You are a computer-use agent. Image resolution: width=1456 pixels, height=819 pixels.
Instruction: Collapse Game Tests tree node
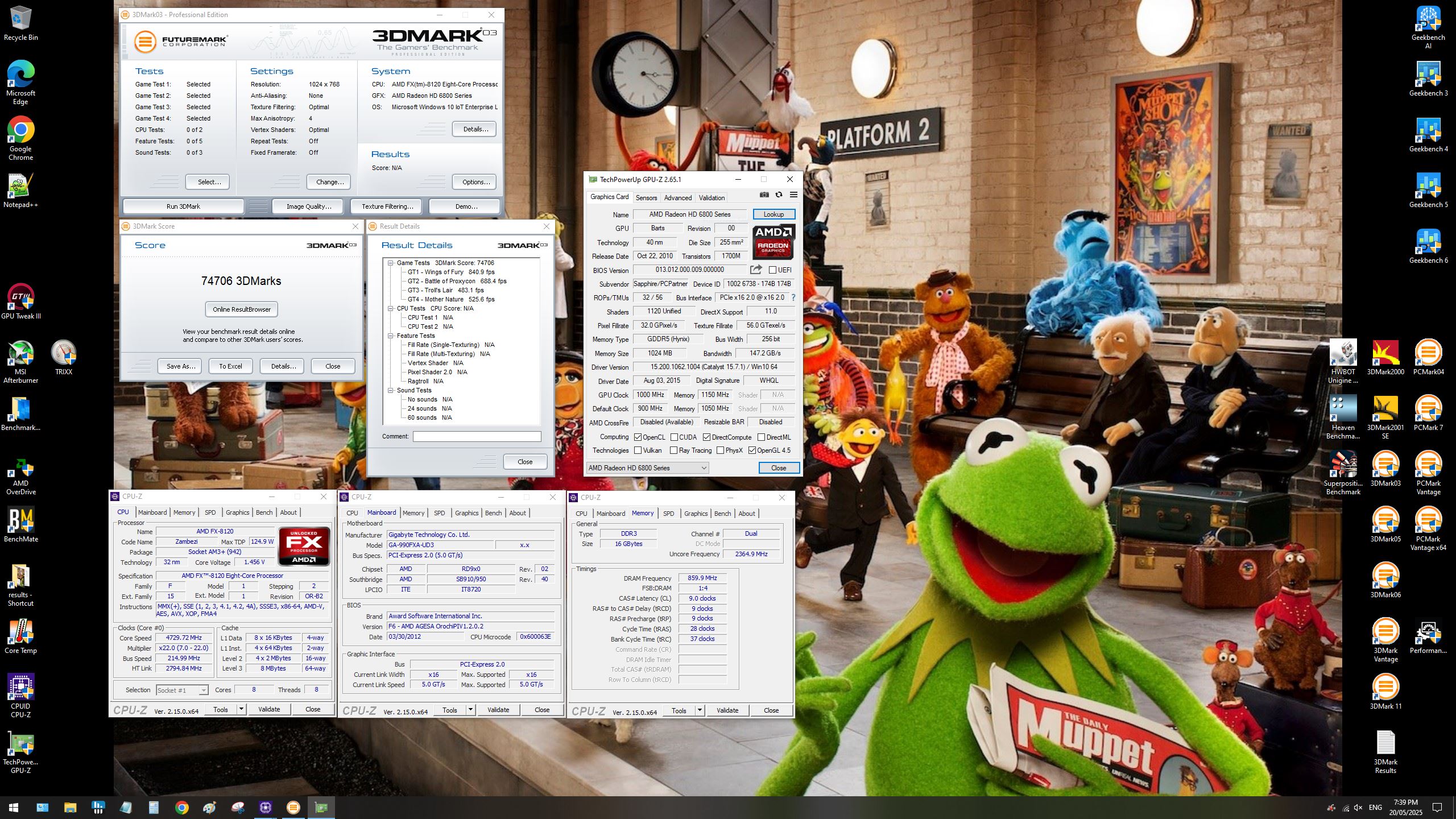(391, 263)
